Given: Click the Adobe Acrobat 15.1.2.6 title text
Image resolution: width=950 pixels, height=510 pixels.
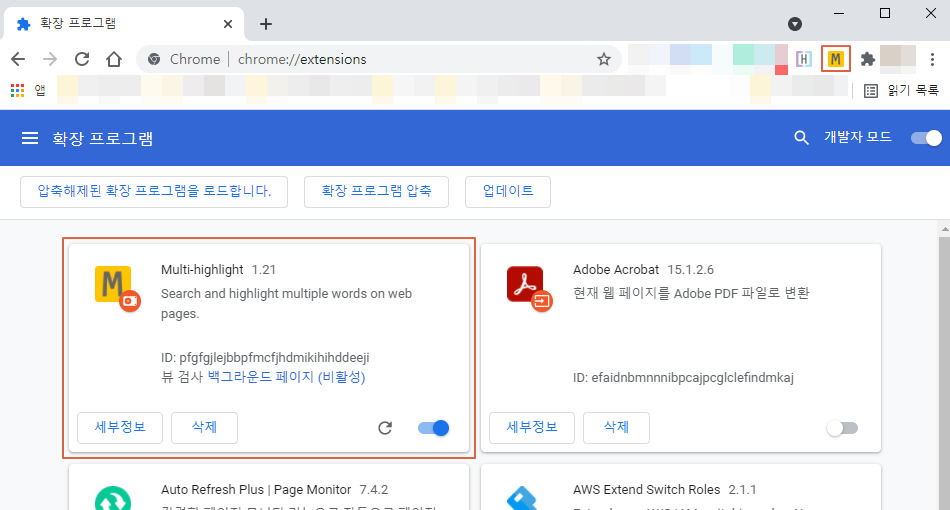Looking at the screenshot, I should point(643,270).
